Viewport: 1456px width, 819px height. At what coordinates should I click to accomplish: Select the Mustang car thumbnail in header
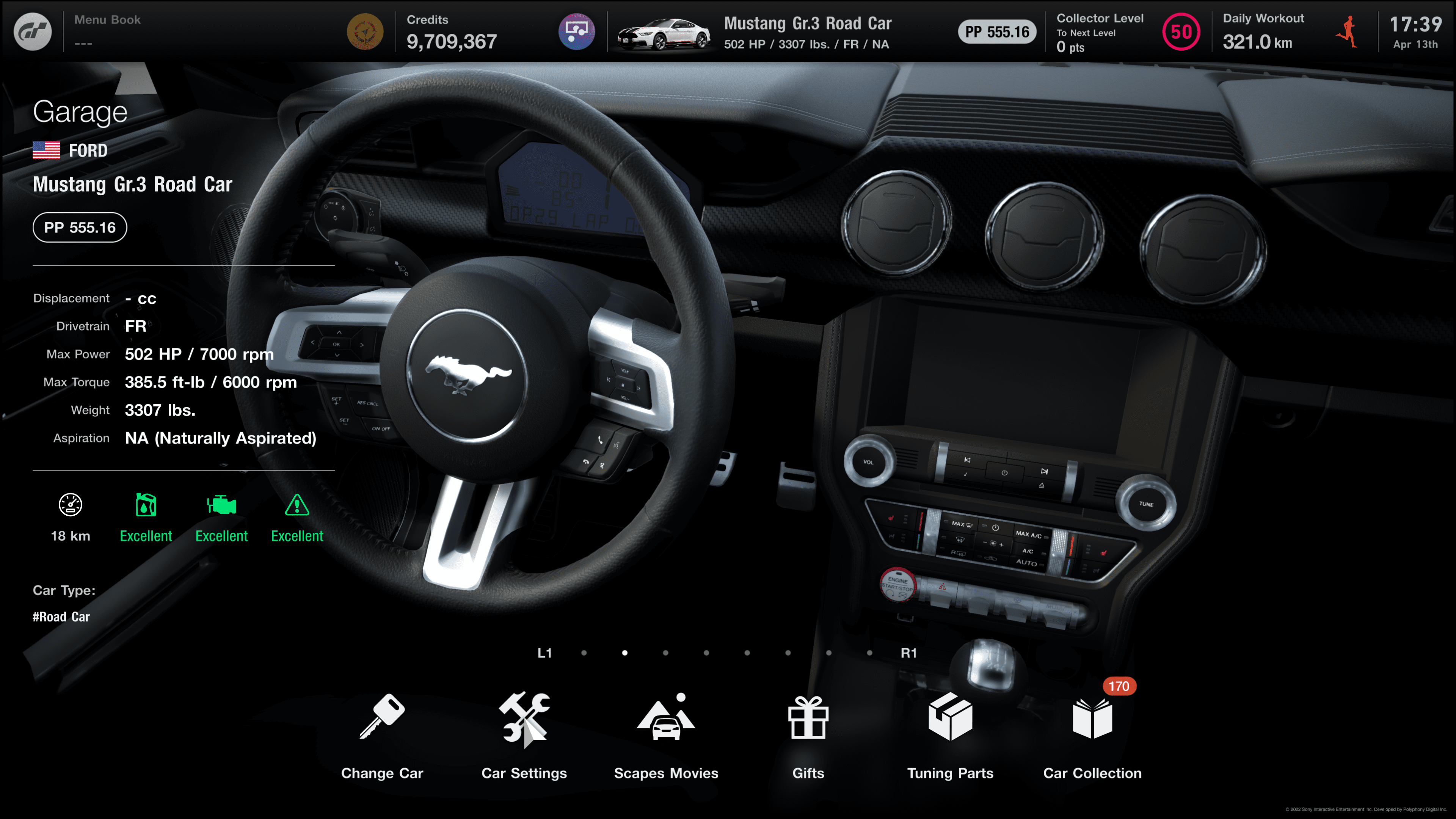pyautogui.click(x=664, y=34)
